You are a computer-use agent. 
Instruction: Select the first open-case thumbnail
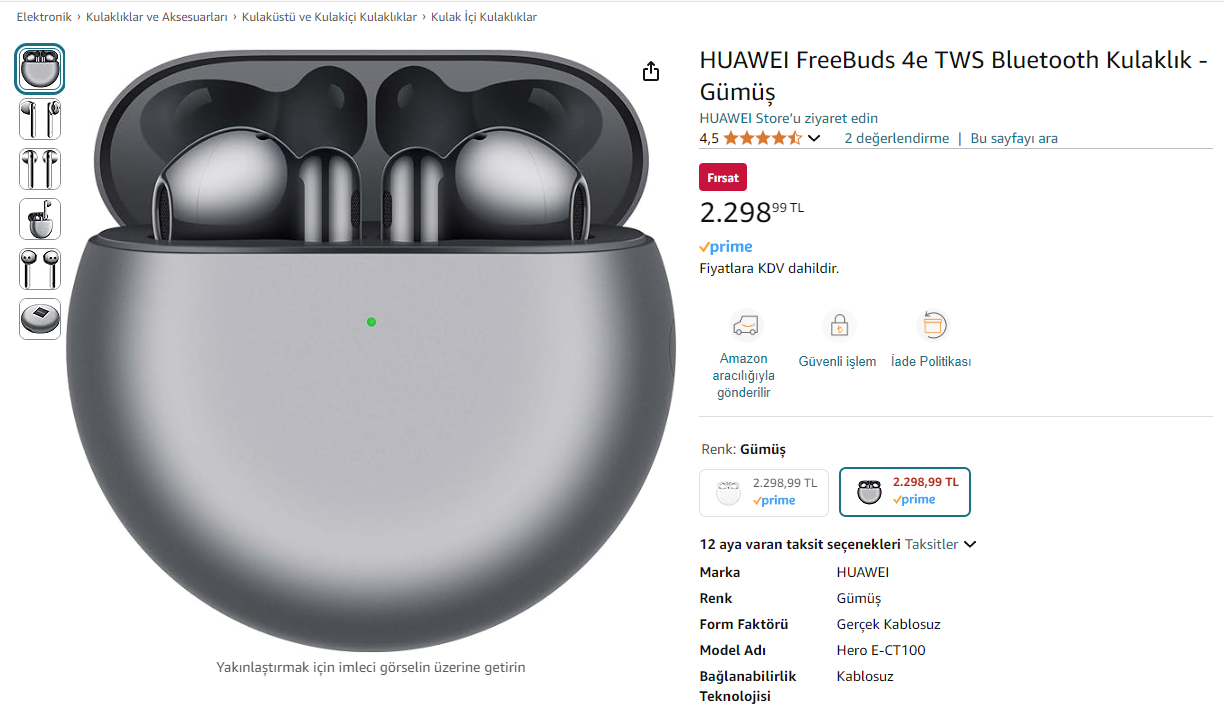pyautogui.click(x=40, y=69)
